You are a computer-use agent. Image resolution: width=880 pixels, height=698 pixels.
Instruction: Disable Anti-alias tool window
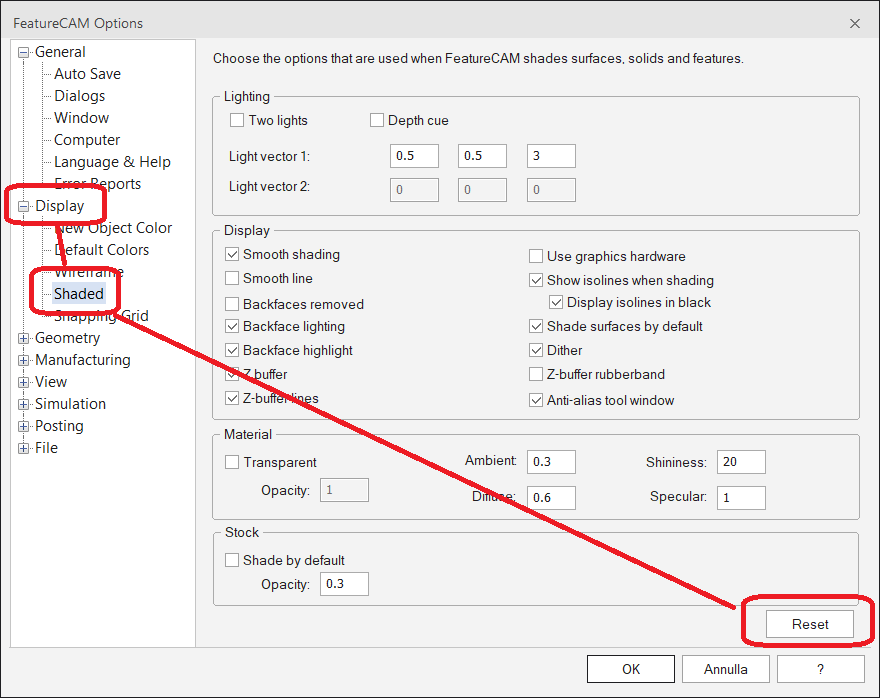coord(536,398)
